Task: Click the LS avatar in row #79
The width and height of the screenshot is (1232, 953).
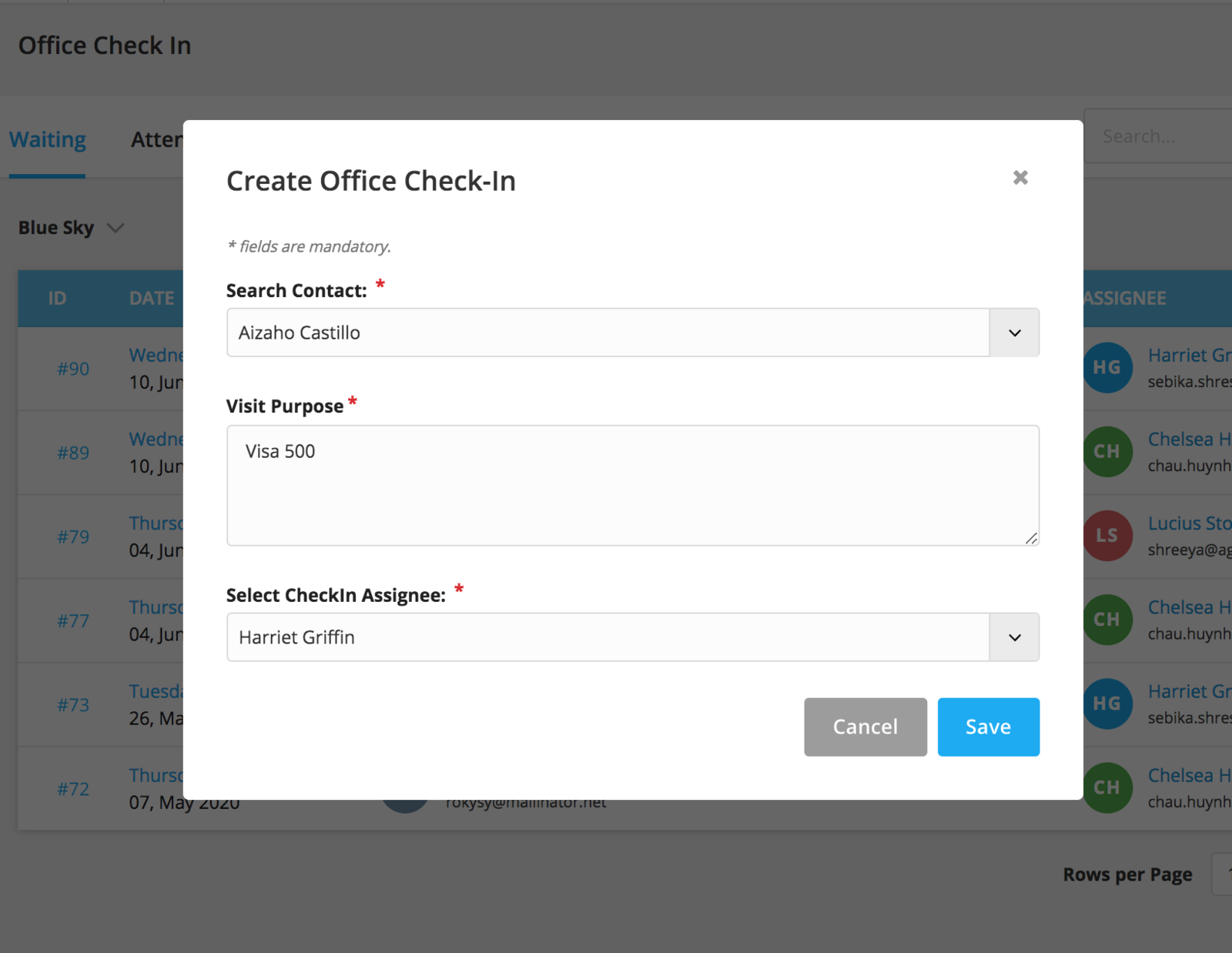Action: tap(1107, 536)
